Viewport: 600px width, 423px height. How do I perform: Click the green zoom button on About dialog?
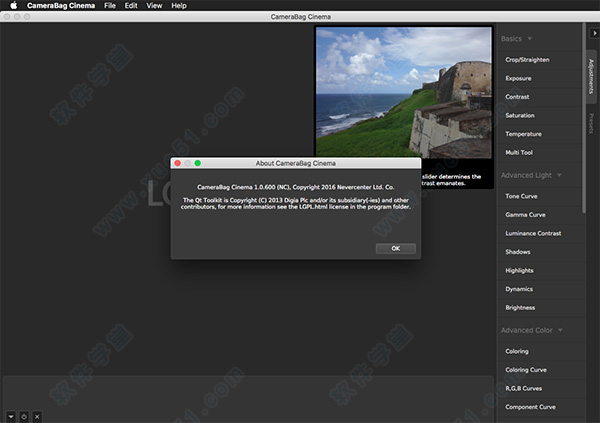(197, 163)
